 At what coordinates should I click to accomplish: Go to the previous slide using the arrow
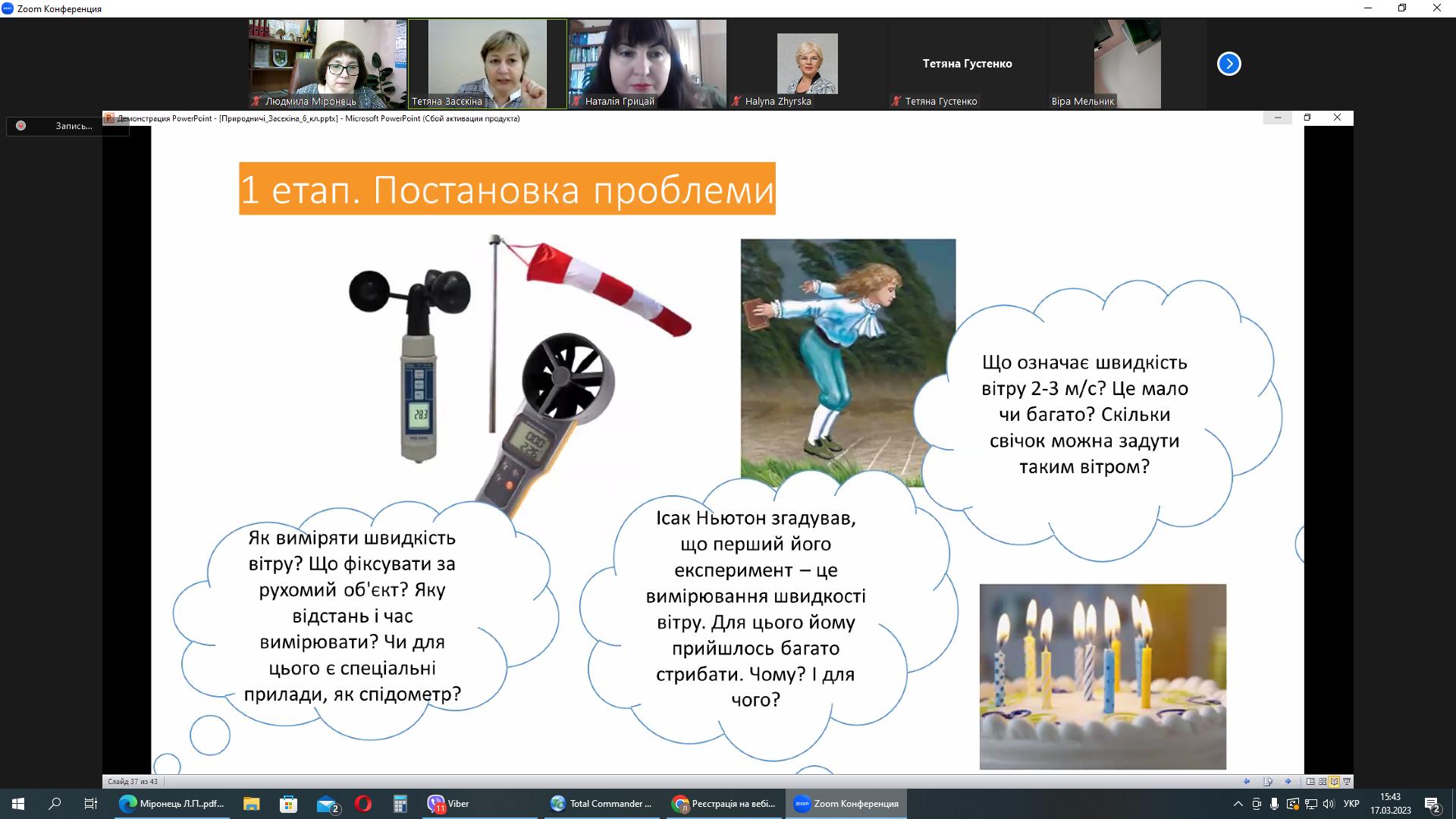pos(1247,781)
